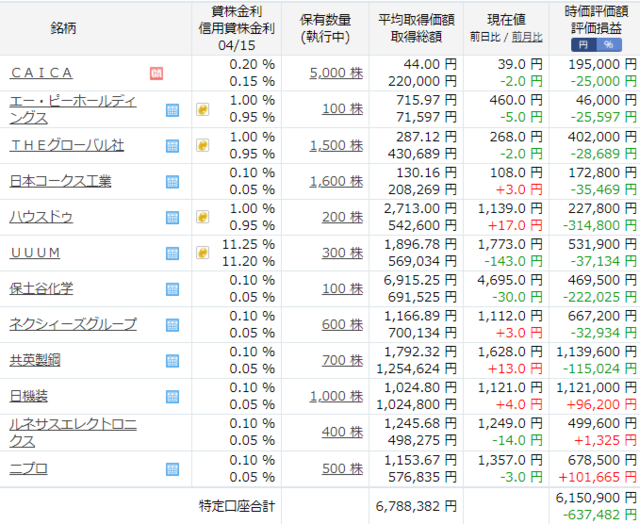Viewport: 640px width, 524px height.
Task: Open the calendar icon for 共英製鋼
Action: point(173,361)
